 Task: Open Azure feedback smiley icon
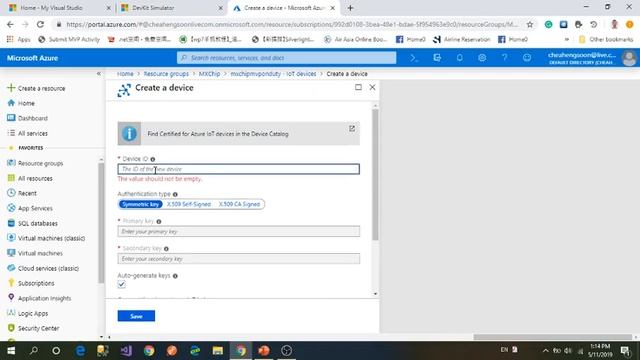pyautogui.click(x=527, y=58)
